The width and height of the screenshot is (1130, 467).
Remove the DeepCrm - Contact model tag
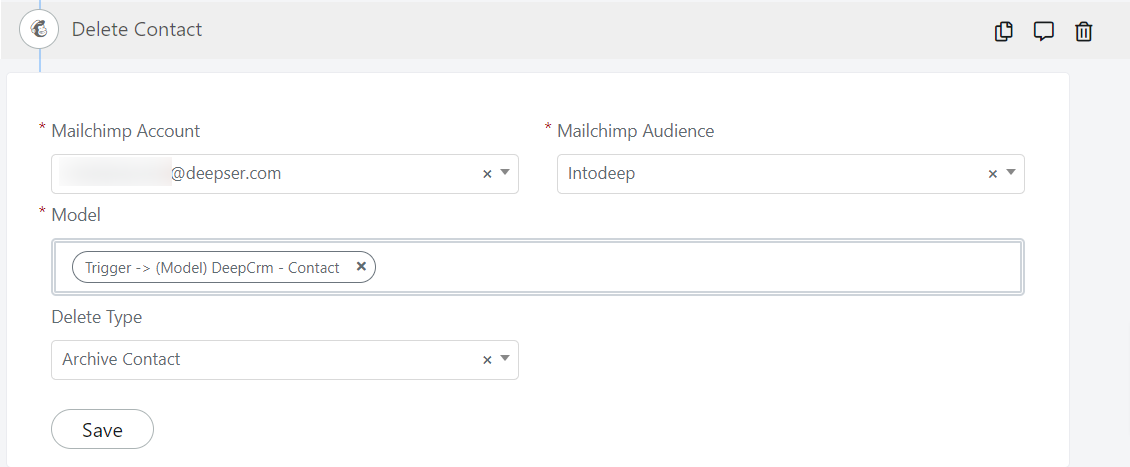[x=362, y=267]
